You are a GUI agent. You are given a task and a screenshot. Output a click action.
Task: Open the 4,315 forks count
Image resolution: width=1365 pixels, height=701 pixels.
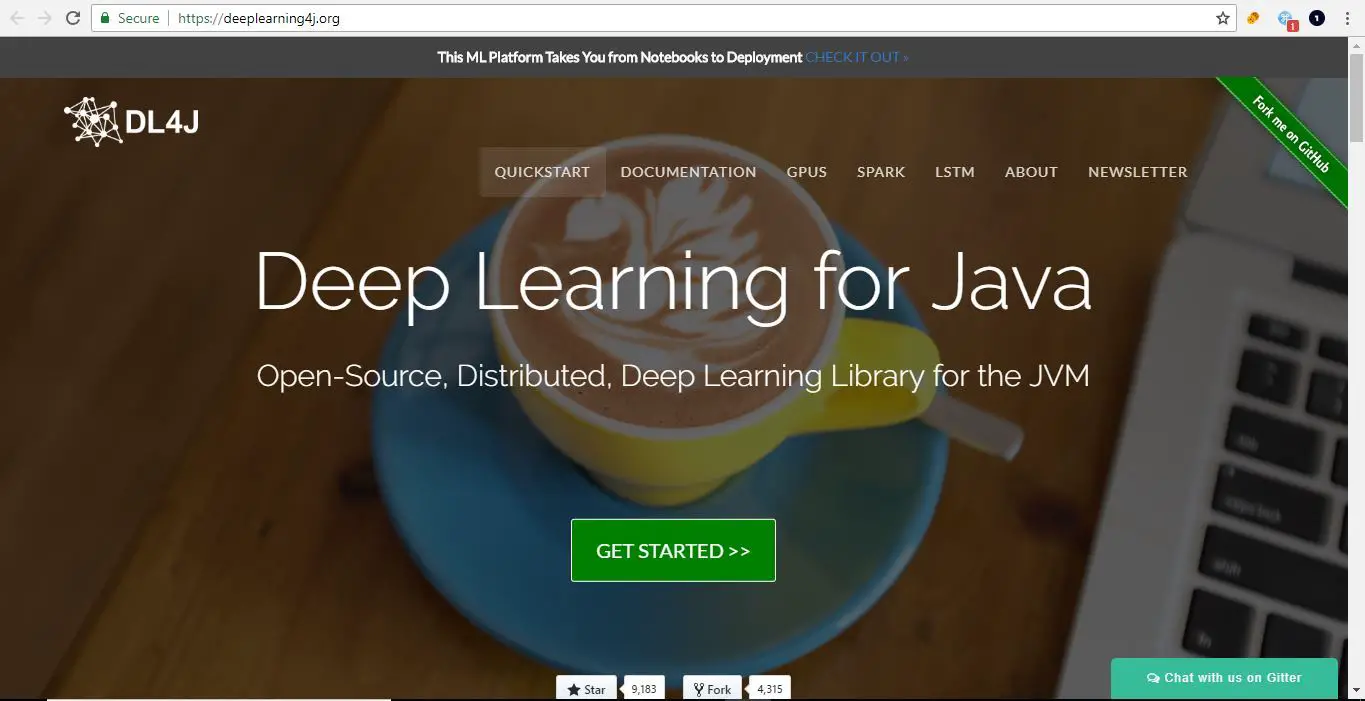769,689
